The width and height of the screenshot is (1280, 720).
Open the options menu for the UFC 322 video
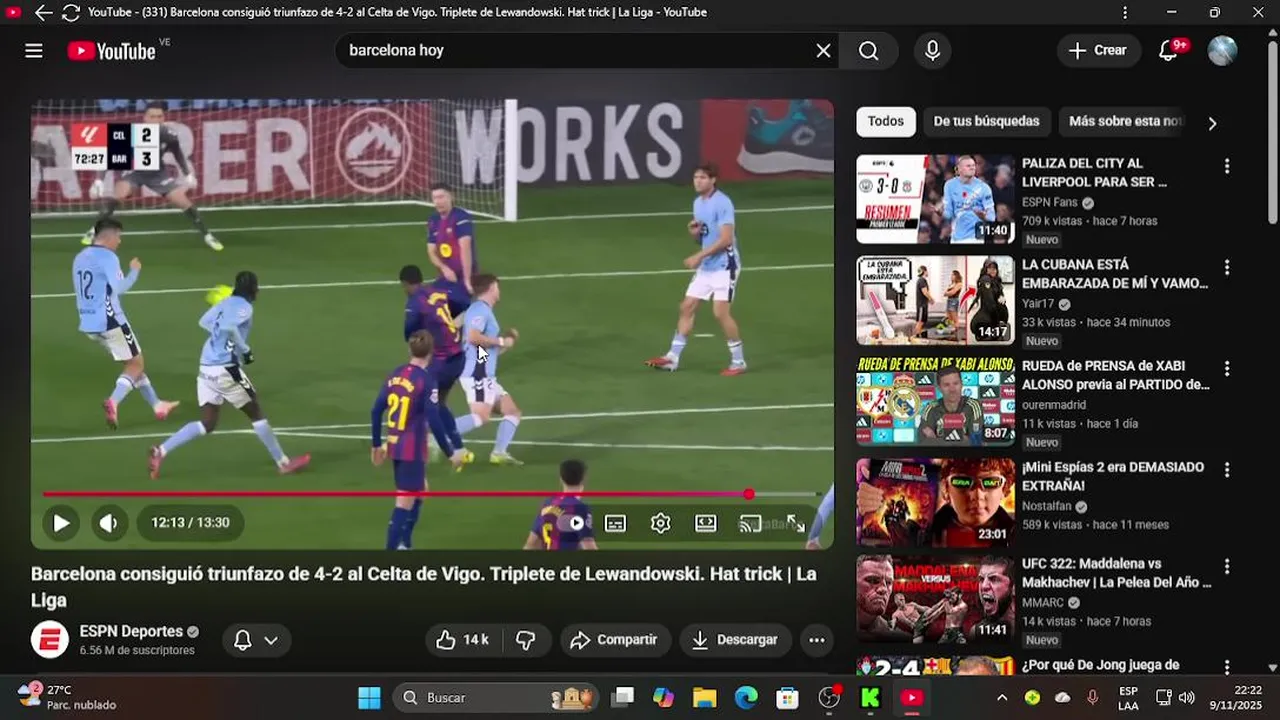1227,566
